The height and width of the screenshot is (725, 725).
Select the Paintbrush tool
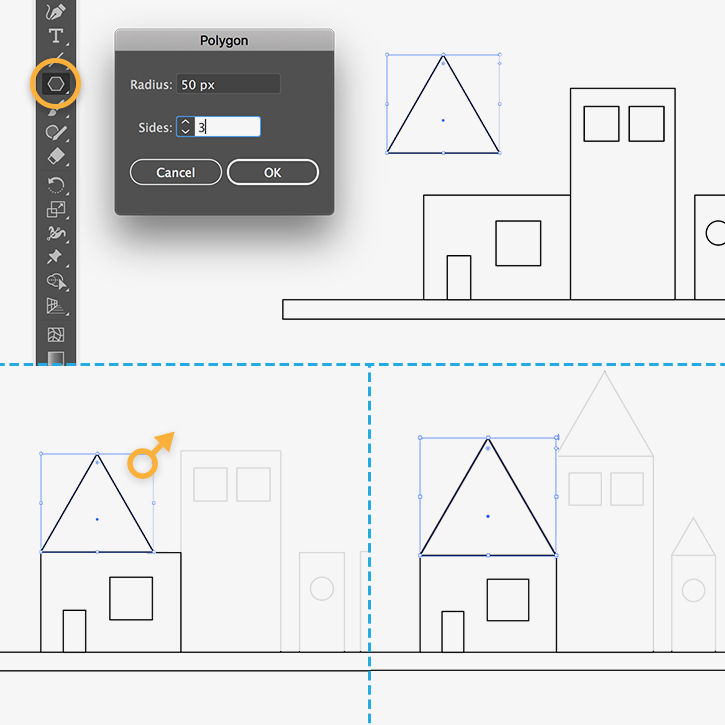tap(56, 109)
